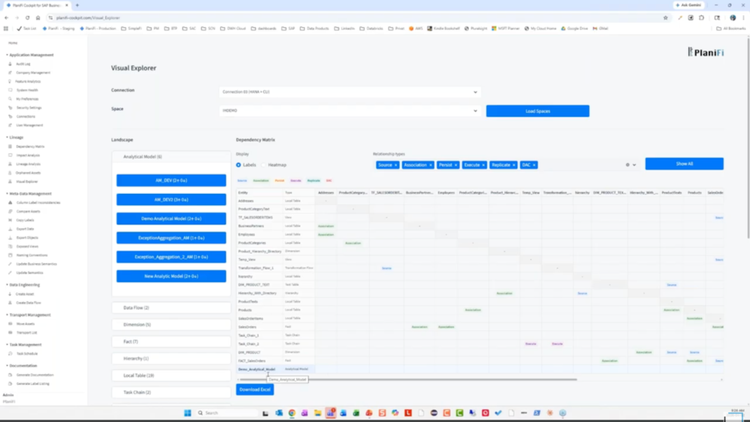Click the Windows taskbar search box
The width and height of the screenshot is (750, 422).
227,413
